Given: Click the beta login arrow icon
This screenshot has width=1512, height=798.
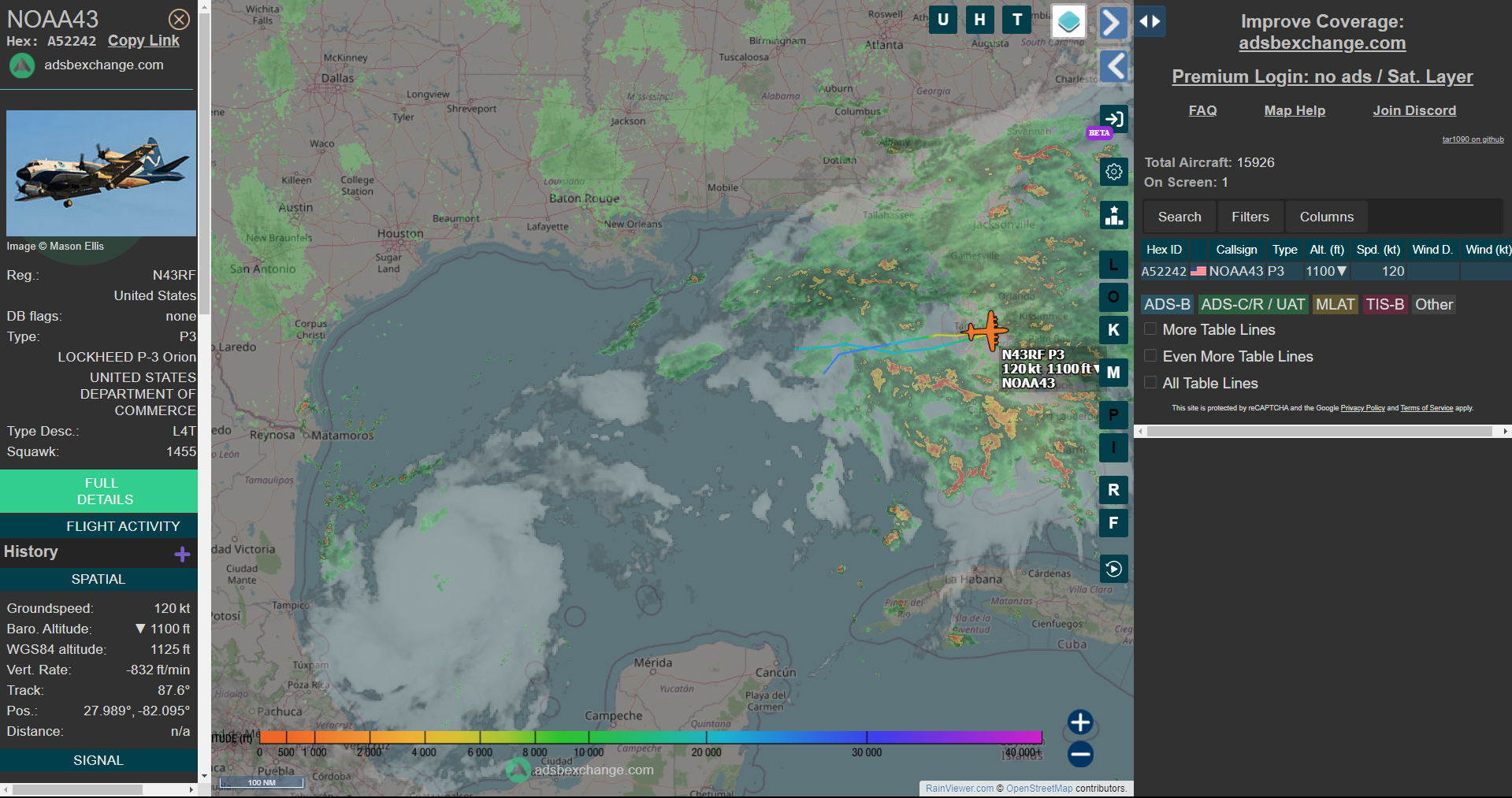Looking at the screenshot, I should point(1113,119).
